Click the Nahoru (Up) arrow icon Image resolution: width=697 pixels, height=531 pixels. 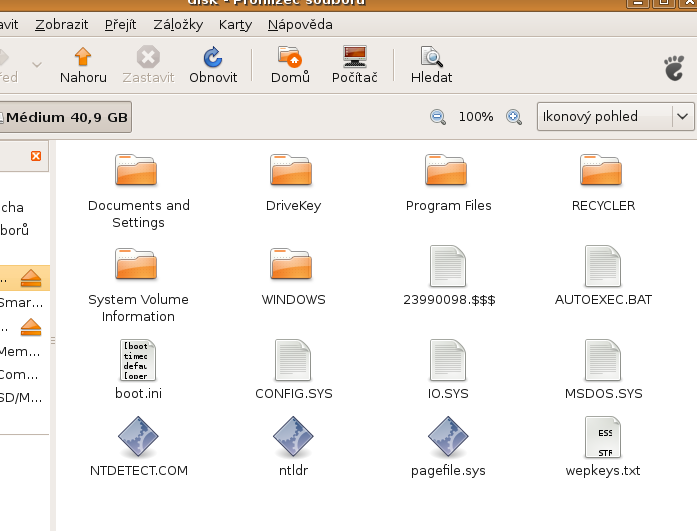point(83,57)
